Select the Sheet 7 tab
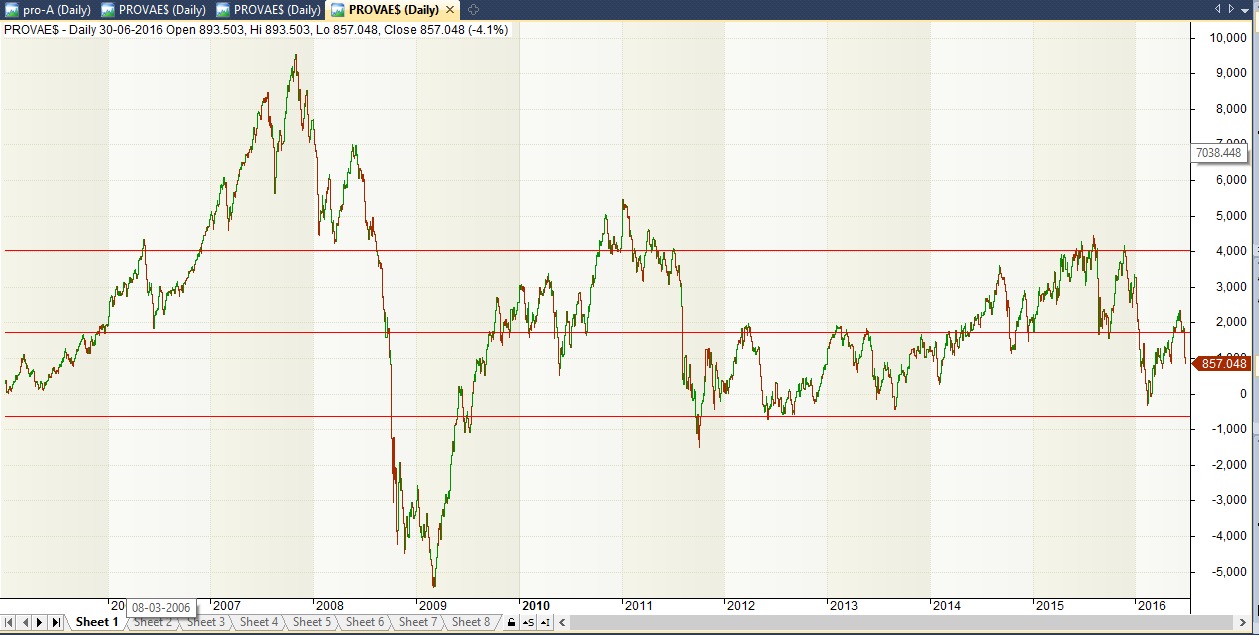 pyautogui.click(x=418, y=622)
